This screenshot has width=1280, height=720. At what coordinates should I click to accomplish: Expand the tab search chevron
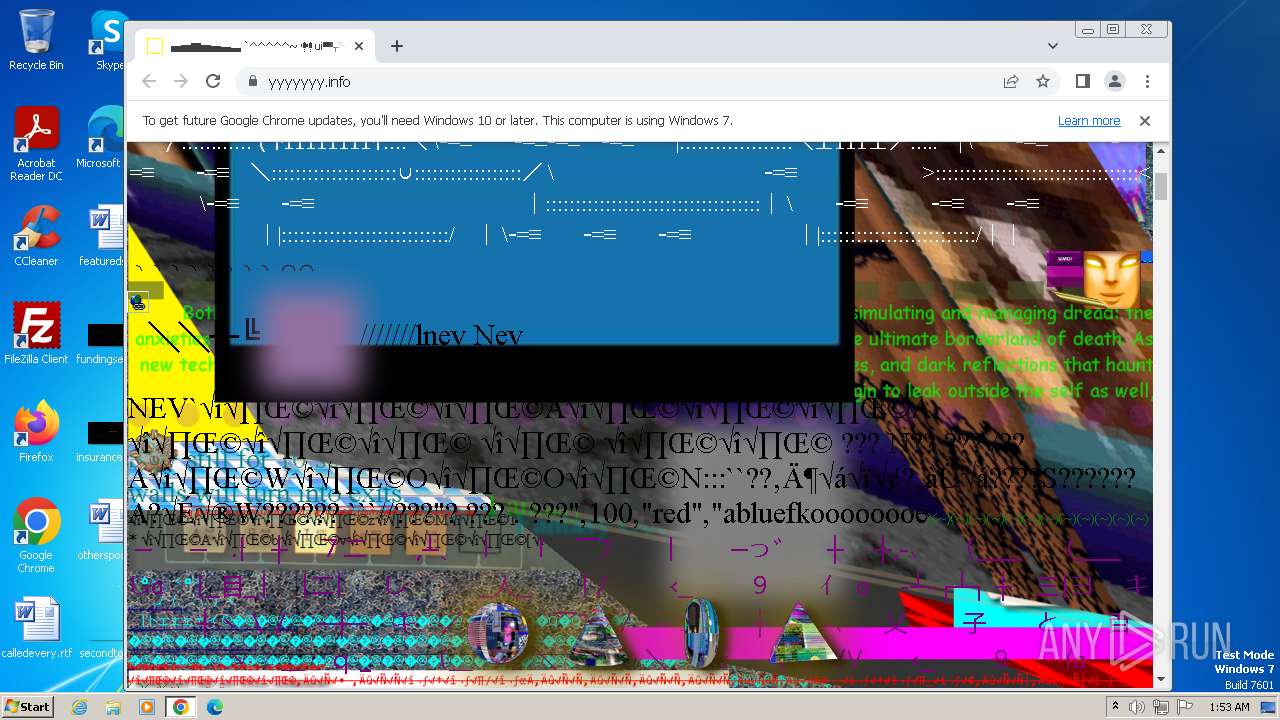pos(1053,46)
